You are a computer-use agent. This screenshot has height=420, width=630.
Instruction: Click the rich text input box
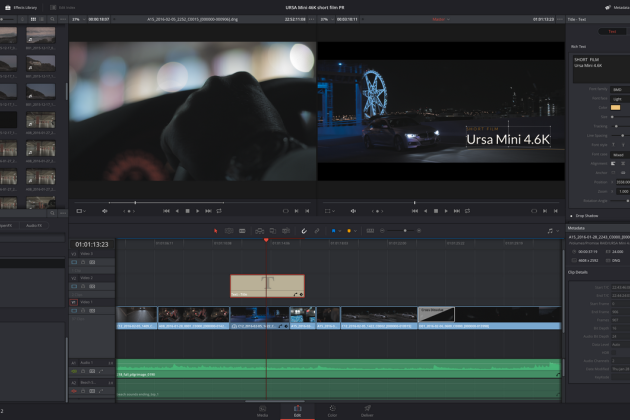(601, 69)
